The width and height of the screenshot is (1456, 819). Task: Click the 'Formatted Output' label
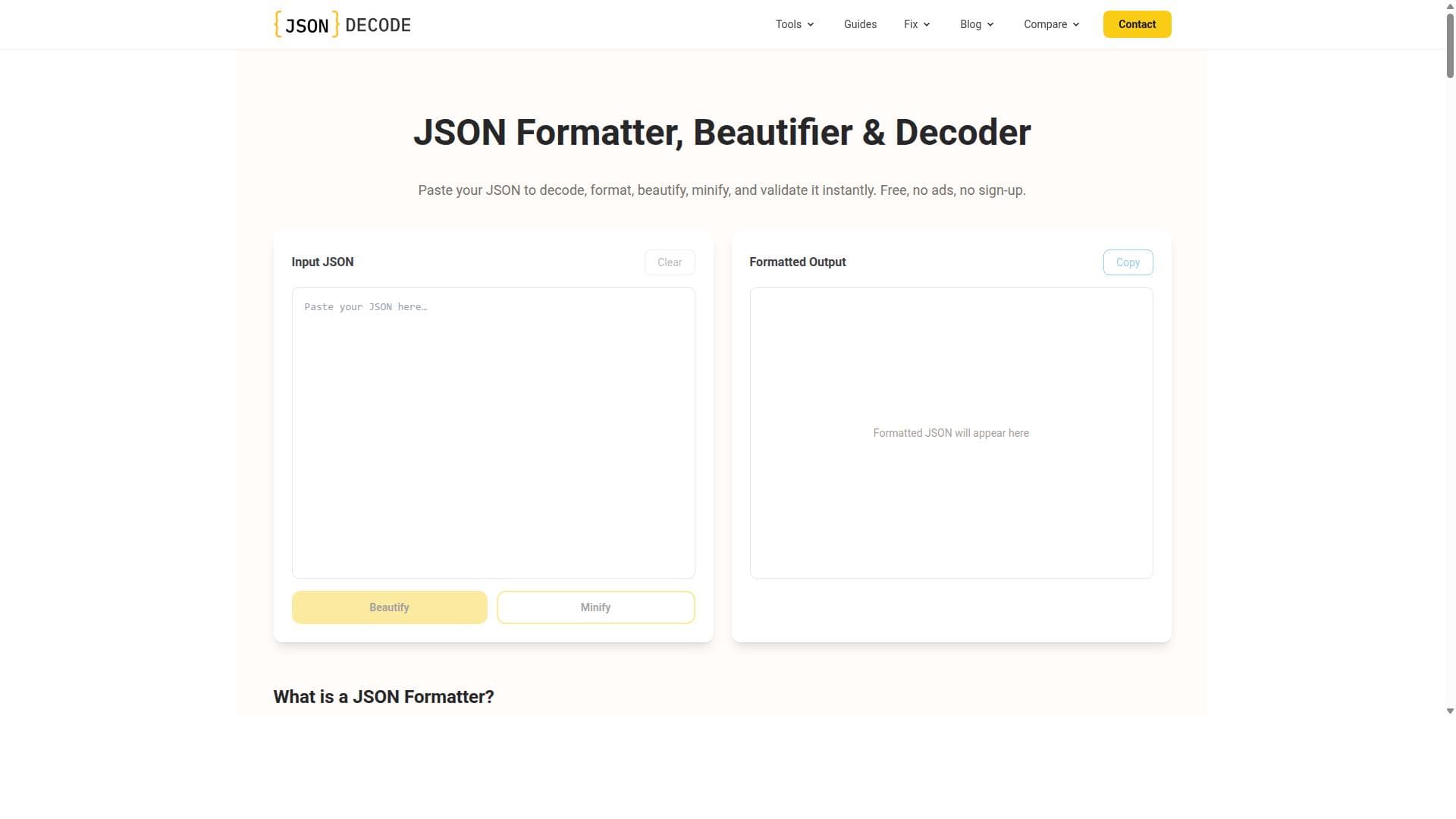click(x=797, y=262)
